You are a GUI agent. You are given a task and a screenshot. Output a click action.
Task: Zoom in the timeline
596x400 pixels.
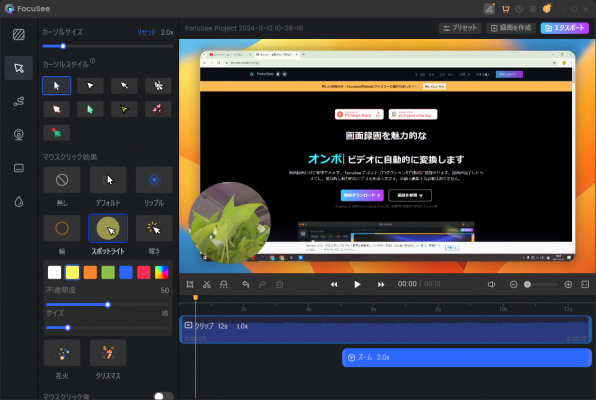pyautogui.click(x=568, y=284)
